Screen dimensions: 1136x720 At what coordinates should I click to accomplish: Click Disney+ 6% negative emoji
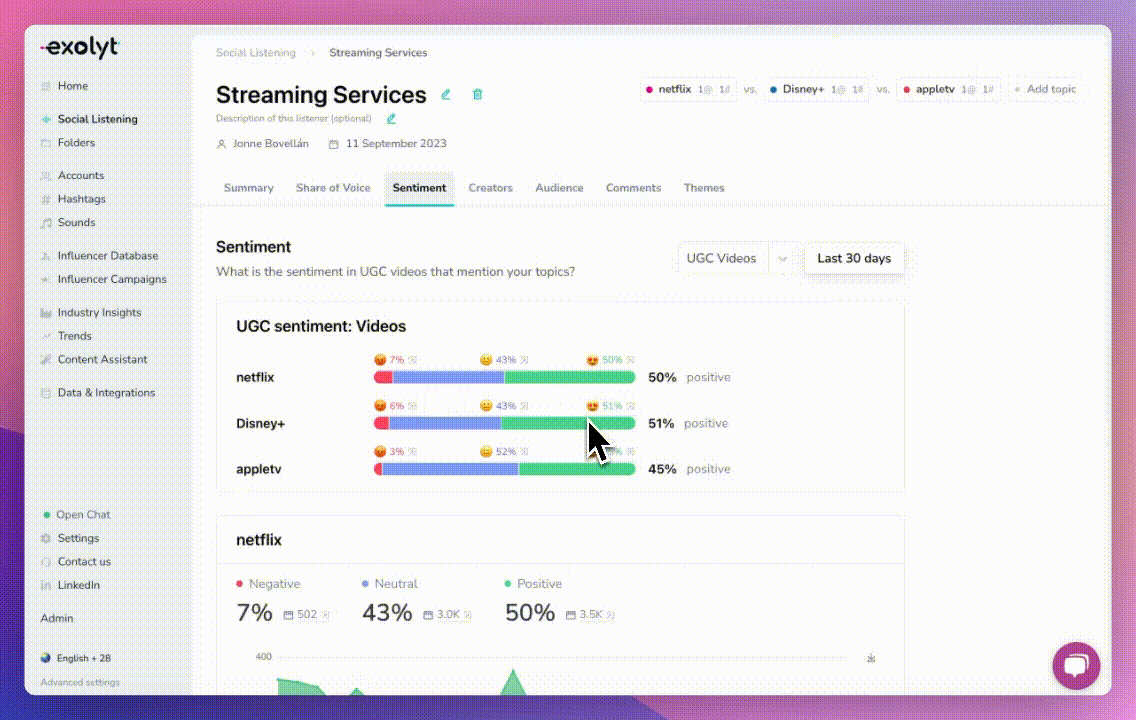(380, 406)
